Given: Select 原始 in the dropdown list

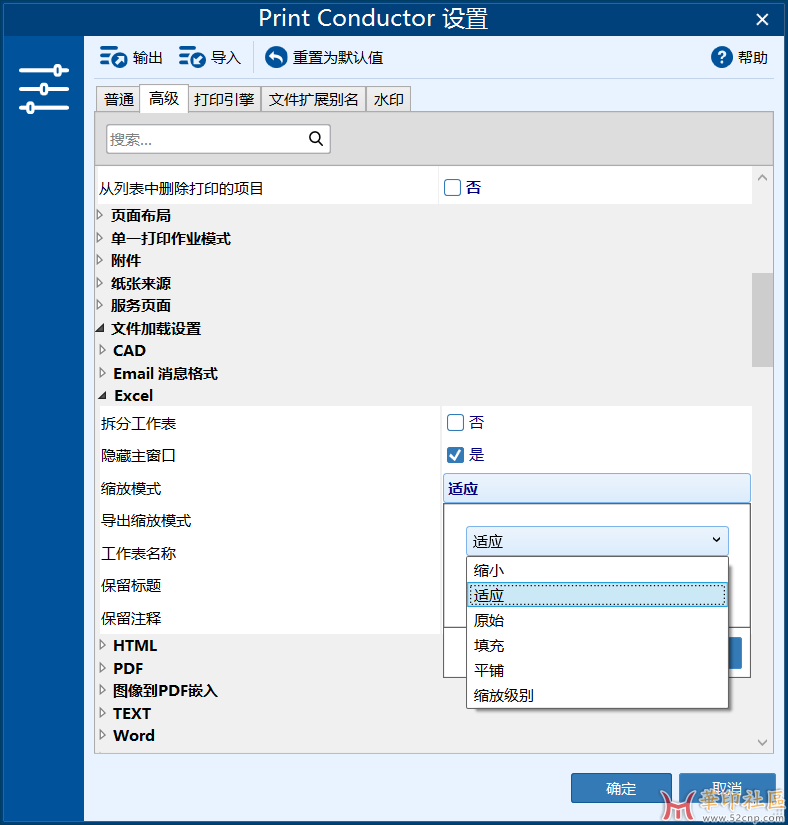Looking at the screenshot, I should pyautogui.click(x=597, y=620).
